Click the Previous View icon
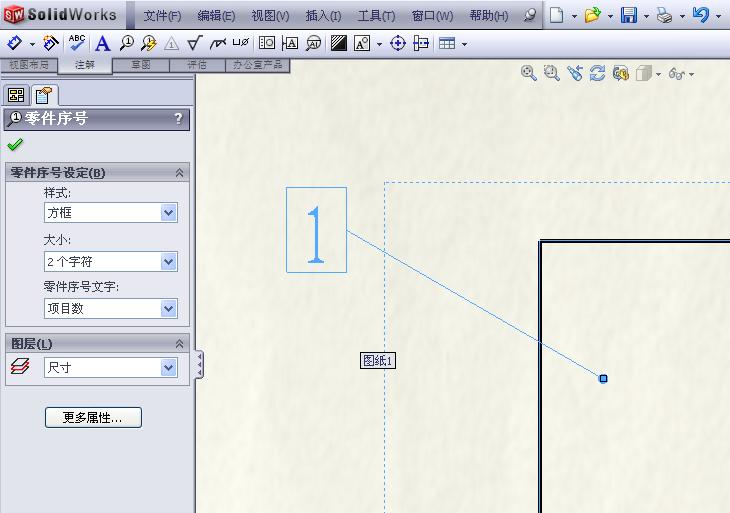Viewport: 730px width, 513px height. (575, 73)
